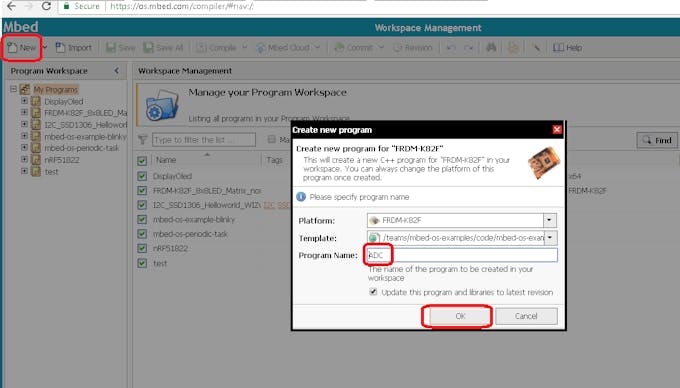The height and width of the screenshot is (388, 680).
Task: Toggle the mbed-os-periodic-task row checkbox
Action: tap(142, 234)
